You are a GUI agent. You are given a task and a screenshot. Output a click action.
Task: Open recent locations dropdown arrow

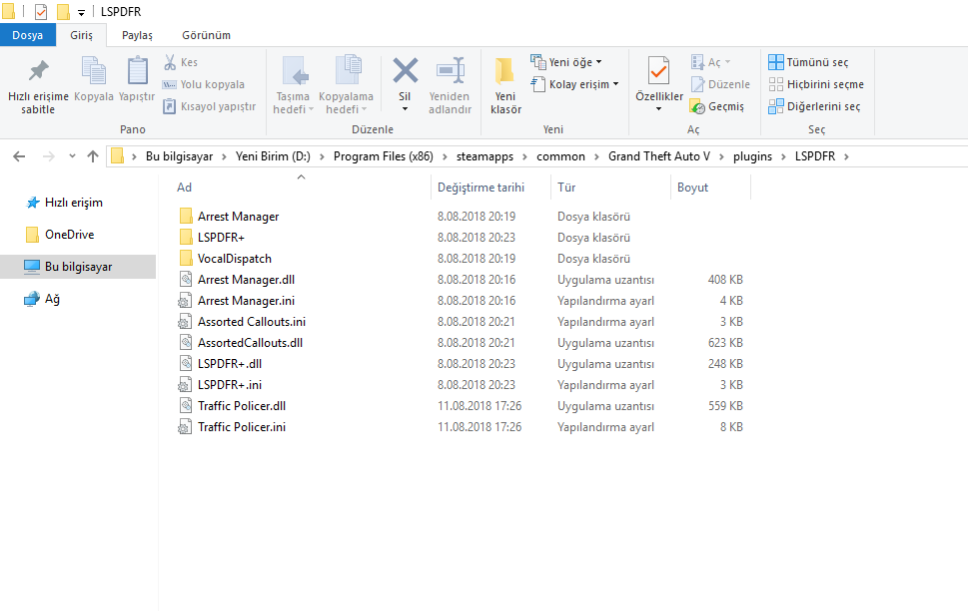(72, 157)
